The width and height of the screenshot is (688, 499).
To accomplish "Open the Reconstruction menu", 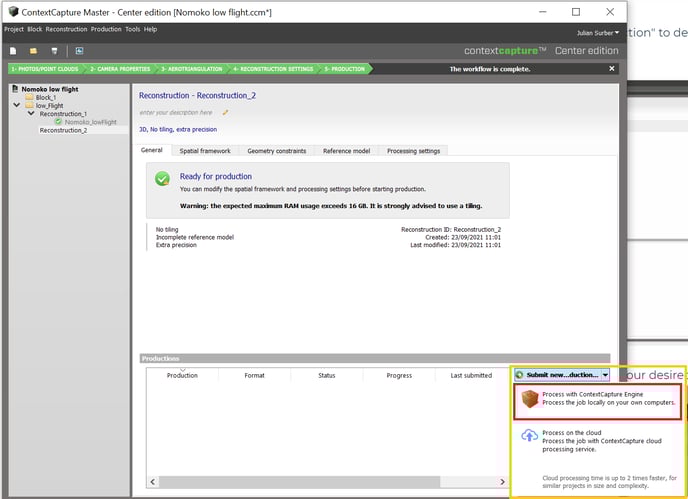I will click(67, 29).
